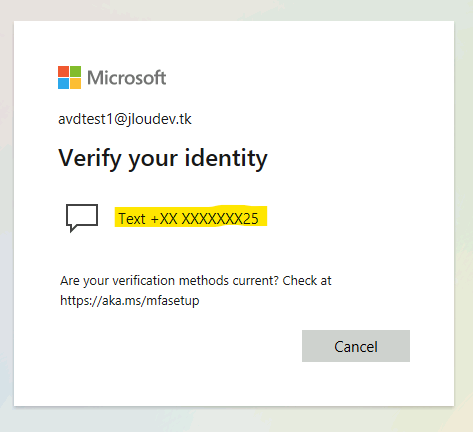The width and height of the screenshot is (473, 432).
Task: Click the Verify your identity heading
Action: 163,158
